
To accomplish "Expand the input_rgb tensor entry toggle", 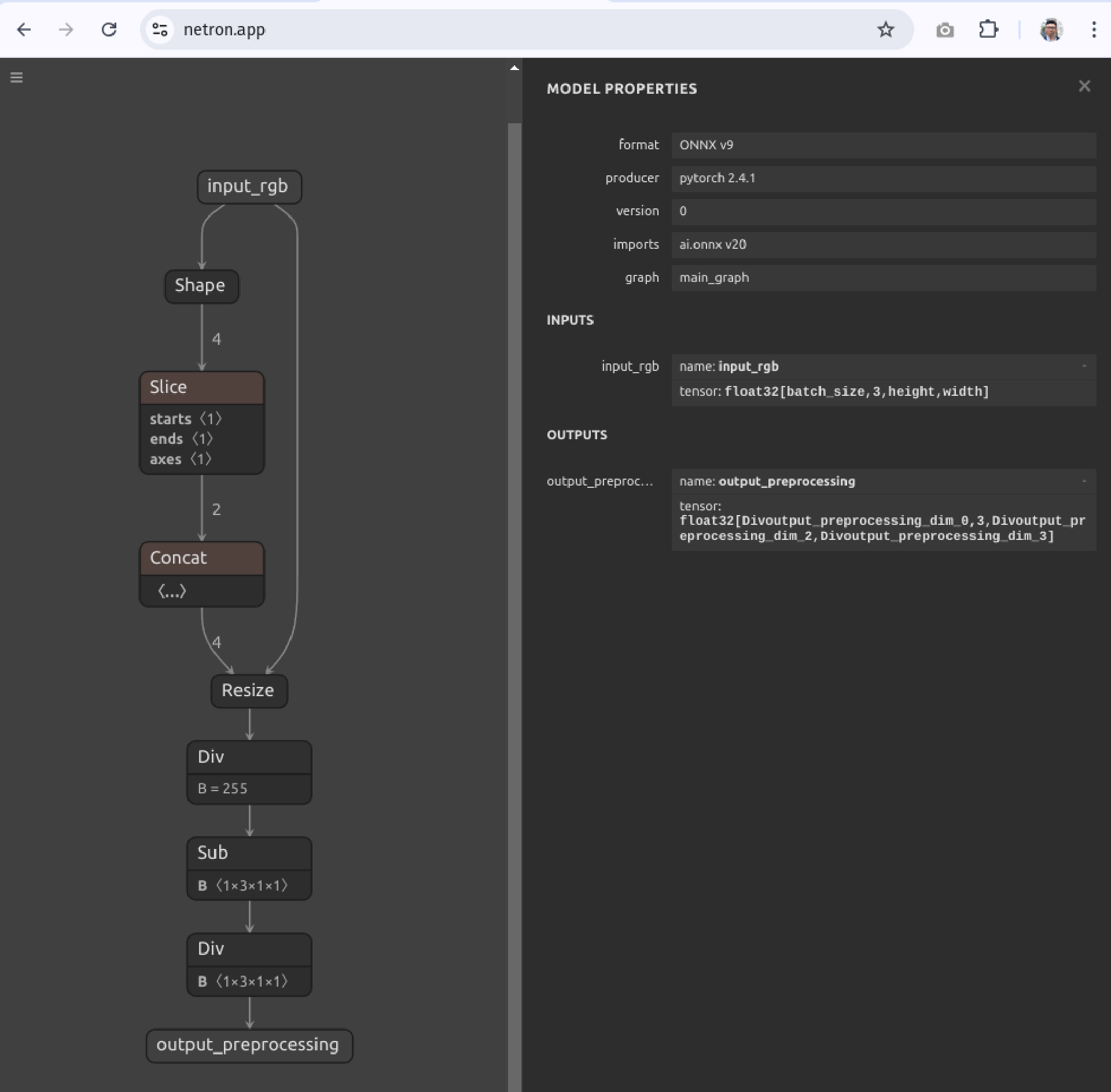I will coord(1084,366).
